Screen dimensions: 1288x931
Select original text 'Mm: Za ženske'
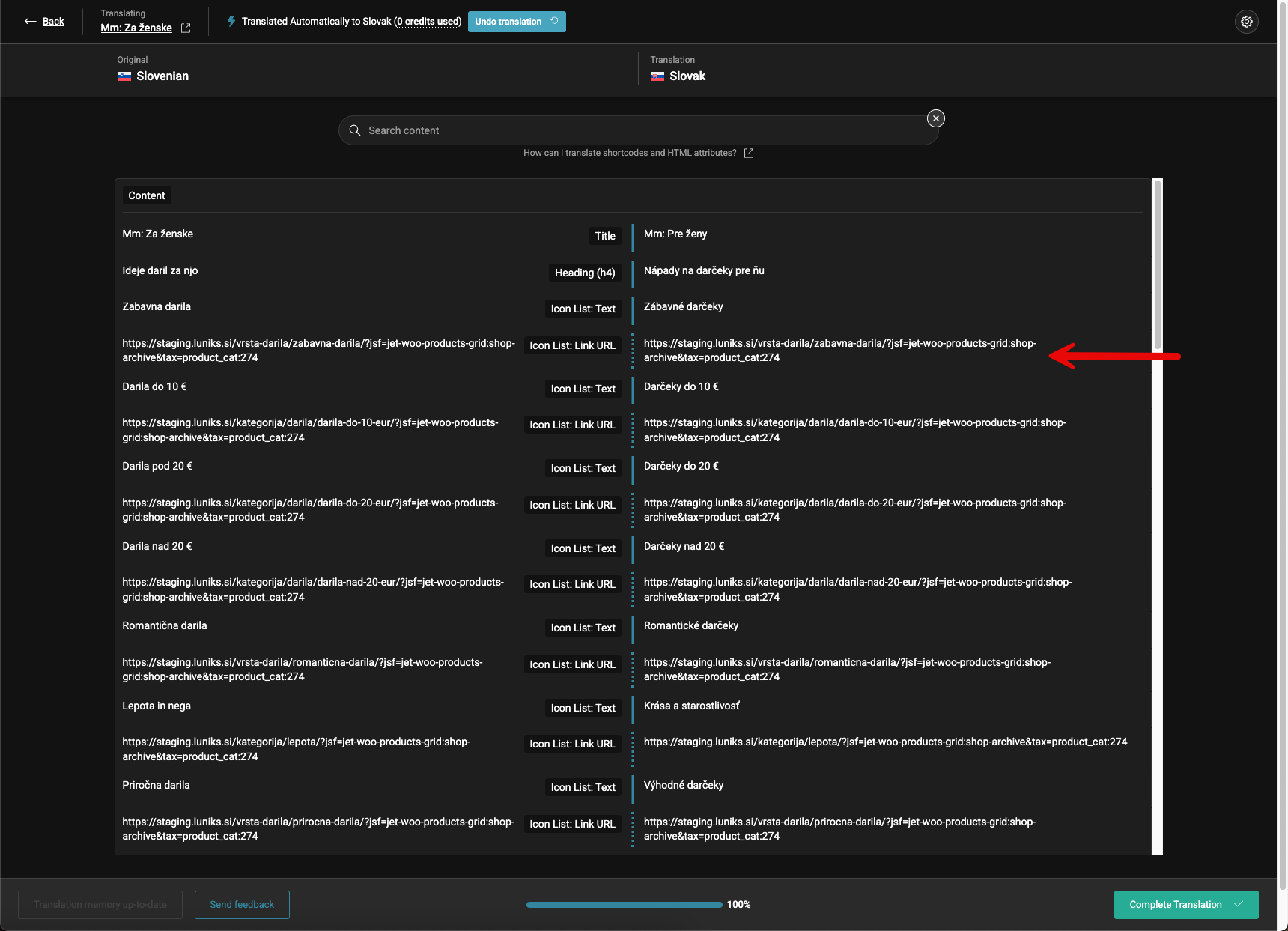[158, 234]
